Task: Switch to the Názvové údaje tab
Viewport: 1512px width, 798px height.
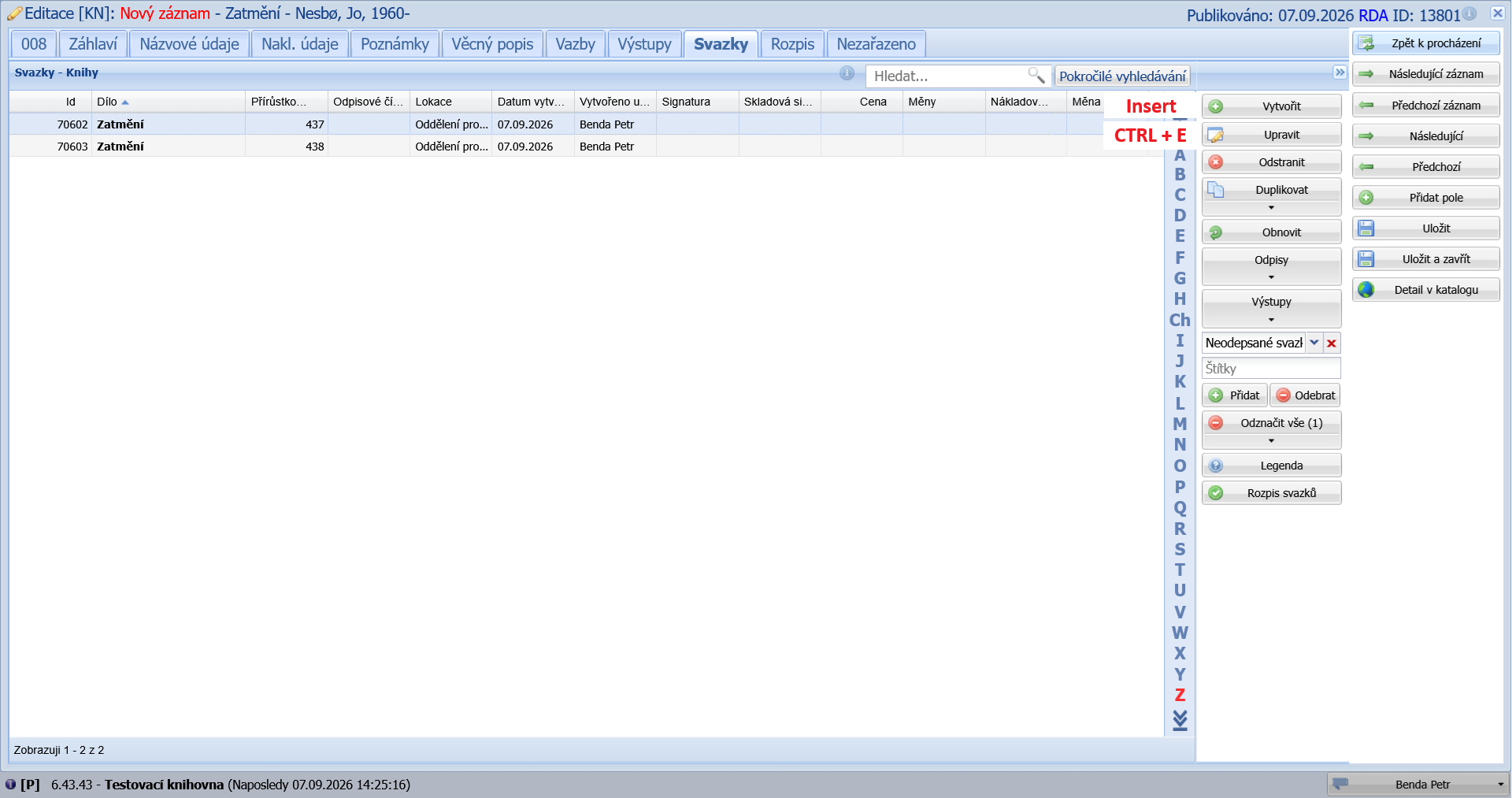Action: (x=189, y=44)
